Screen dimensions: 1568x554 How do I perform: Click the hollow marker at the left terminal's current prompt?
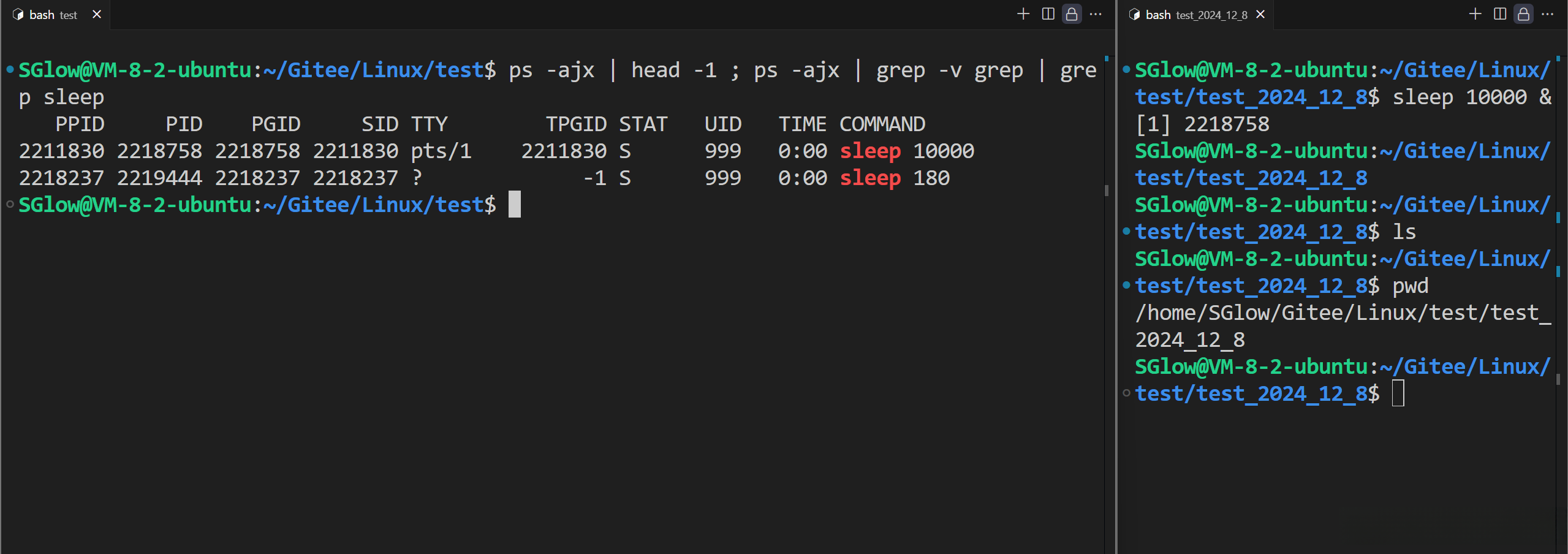coord(10,205)
